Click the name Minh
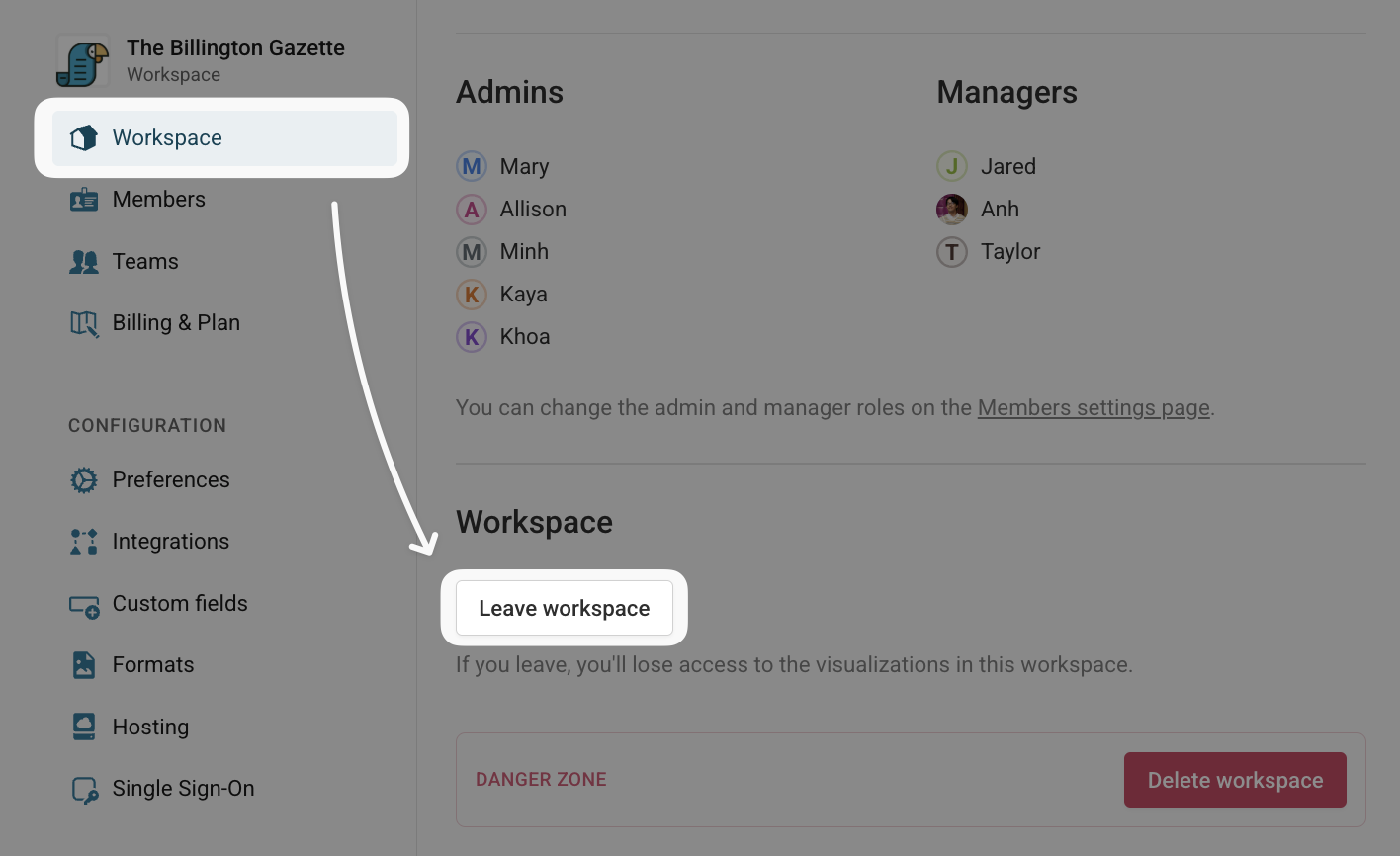Screen dimensions: 1400x856 pos(524,252)
